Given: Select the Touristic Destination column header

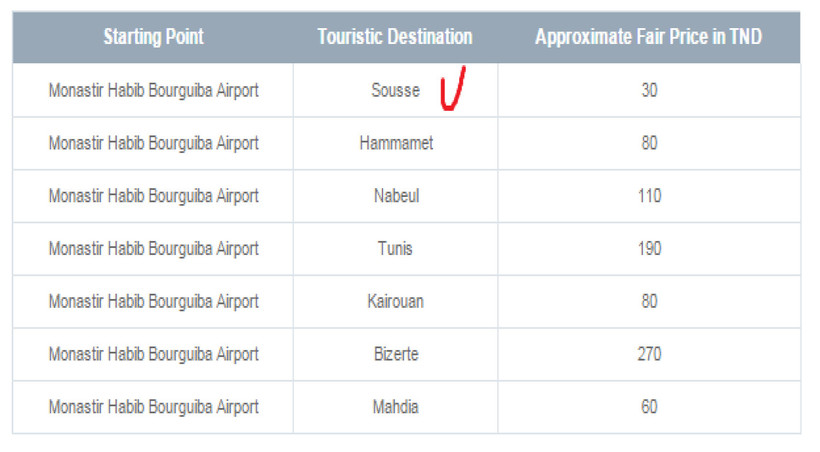Looking at the screenshot, I should (395, 37).
